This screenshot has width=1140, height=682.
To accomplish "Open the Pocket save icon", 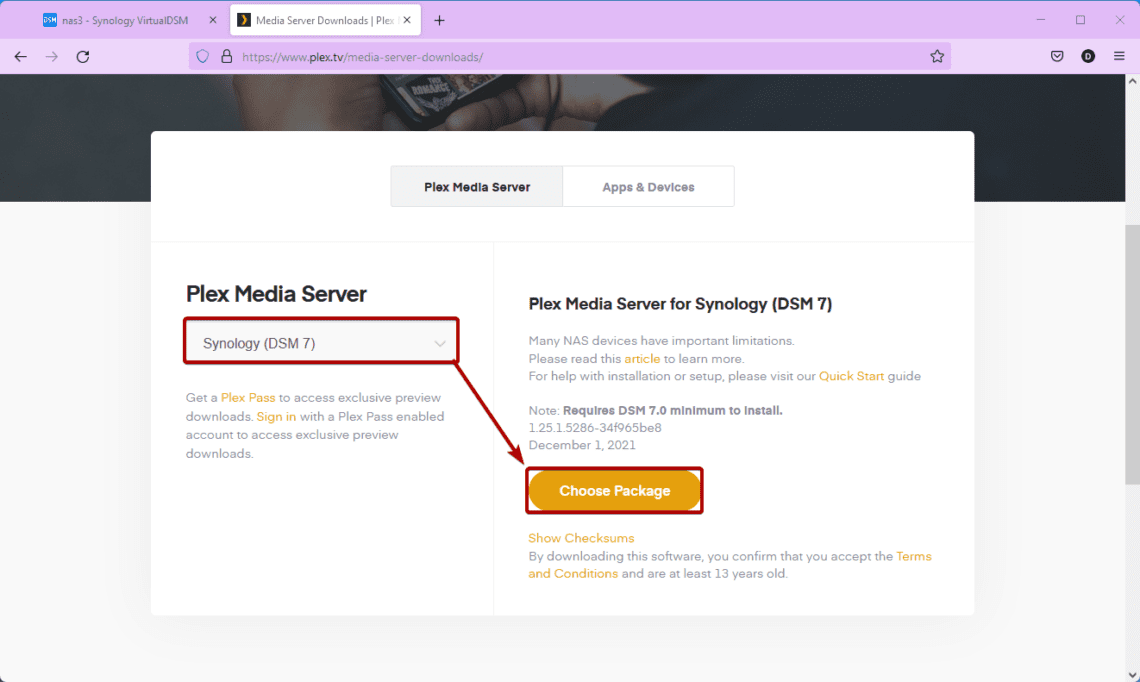I will pos(1057,57).
